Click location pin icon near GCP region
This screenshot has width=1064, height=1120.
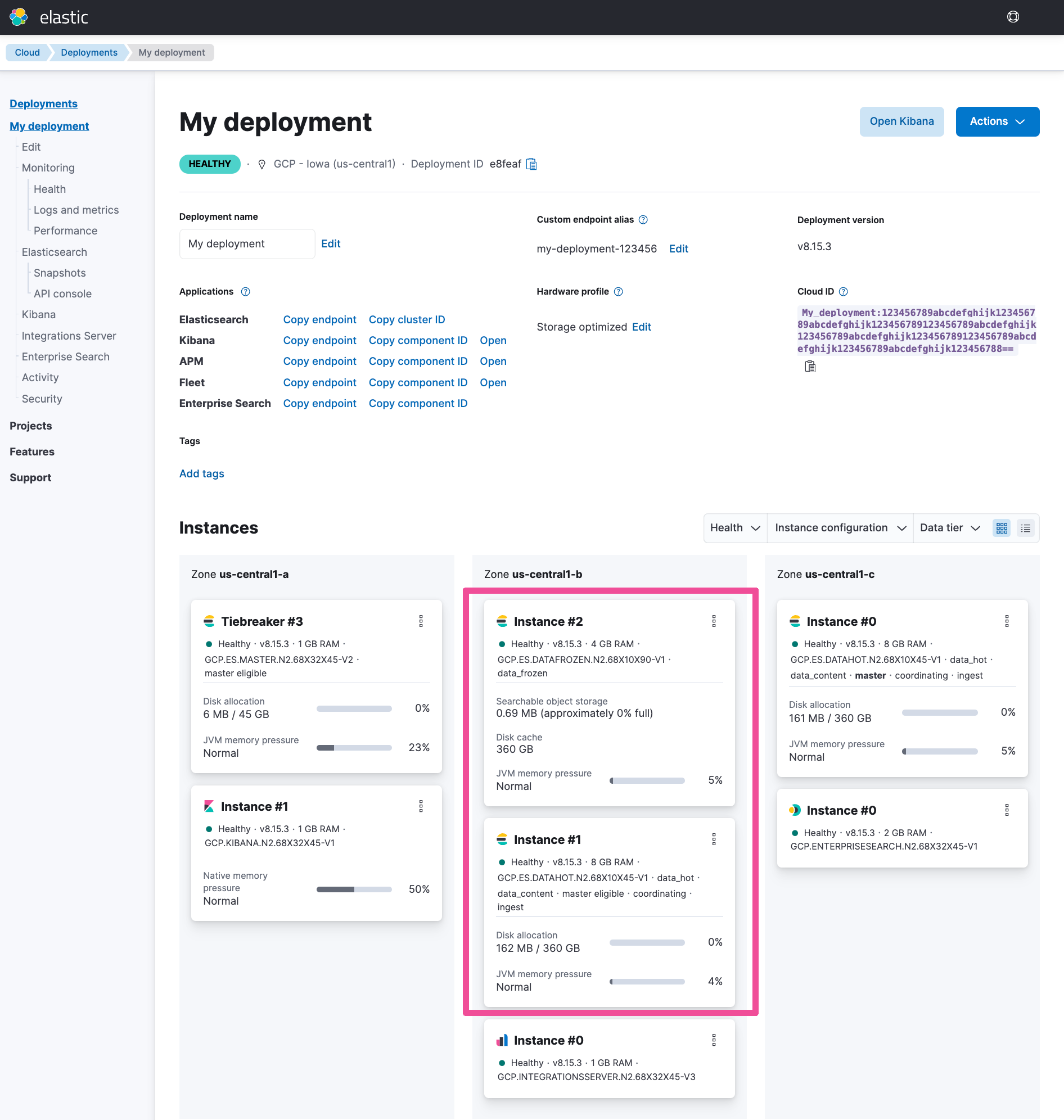tap(262, 164)
